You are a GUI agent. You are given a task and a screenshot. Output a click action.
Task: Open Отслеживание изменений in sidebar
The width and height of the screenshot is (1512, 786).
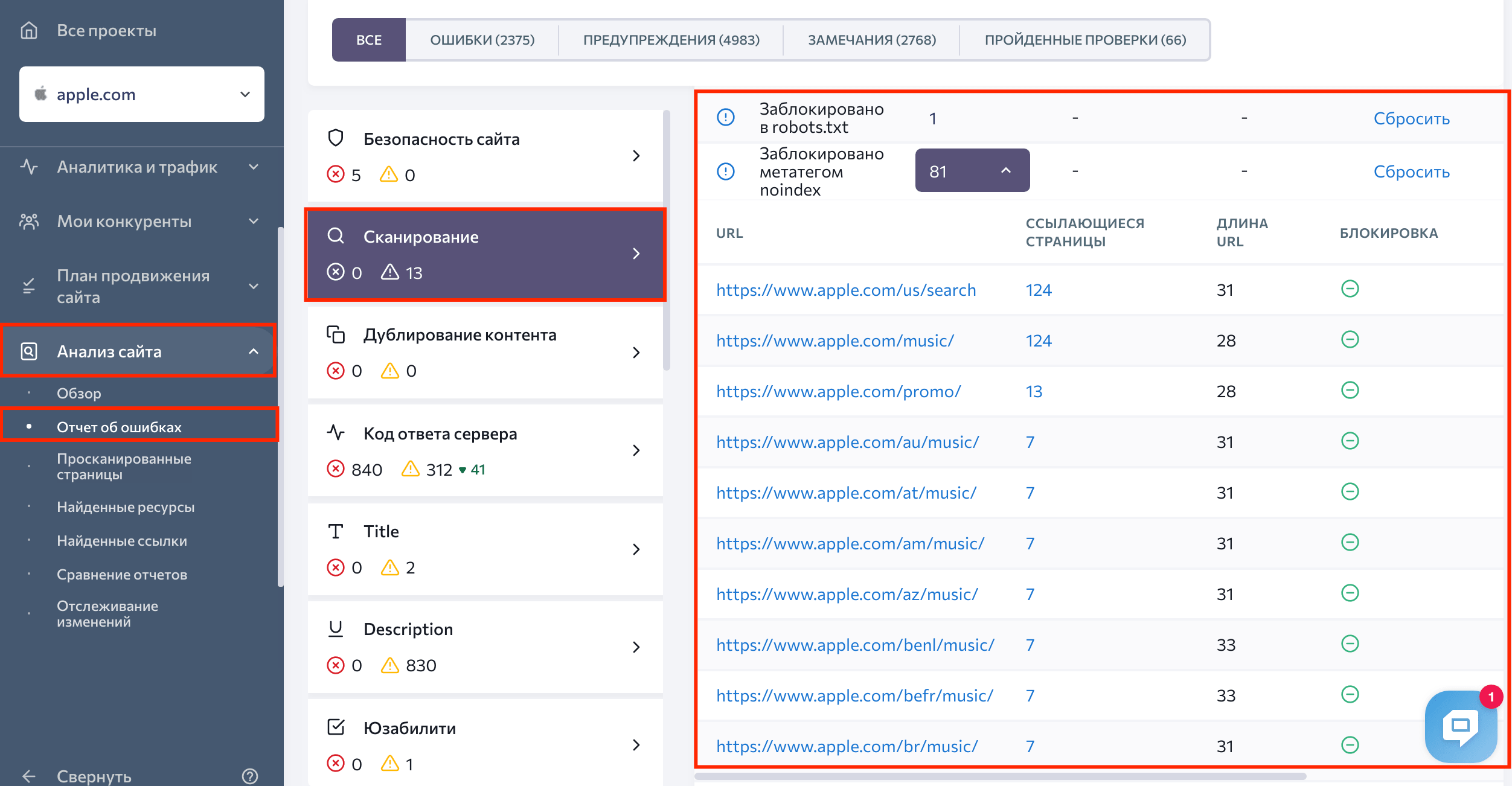107,614
